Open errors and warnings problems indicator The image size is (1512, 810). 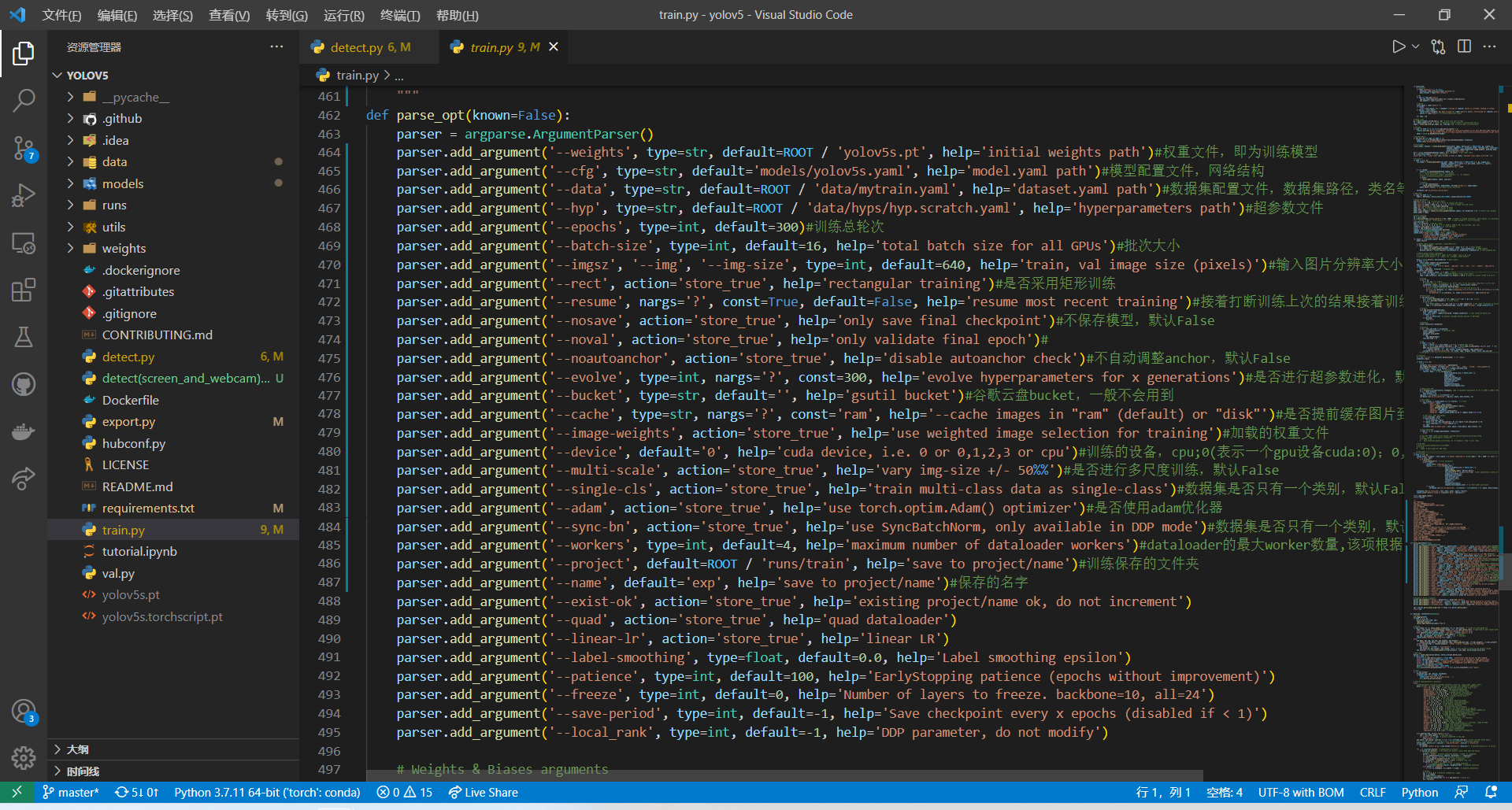coord(405,792)
